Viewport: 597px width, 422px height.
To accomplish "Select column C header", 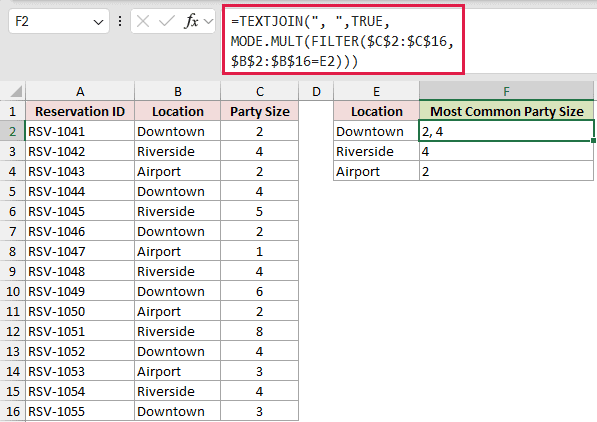I will point(259,91).
